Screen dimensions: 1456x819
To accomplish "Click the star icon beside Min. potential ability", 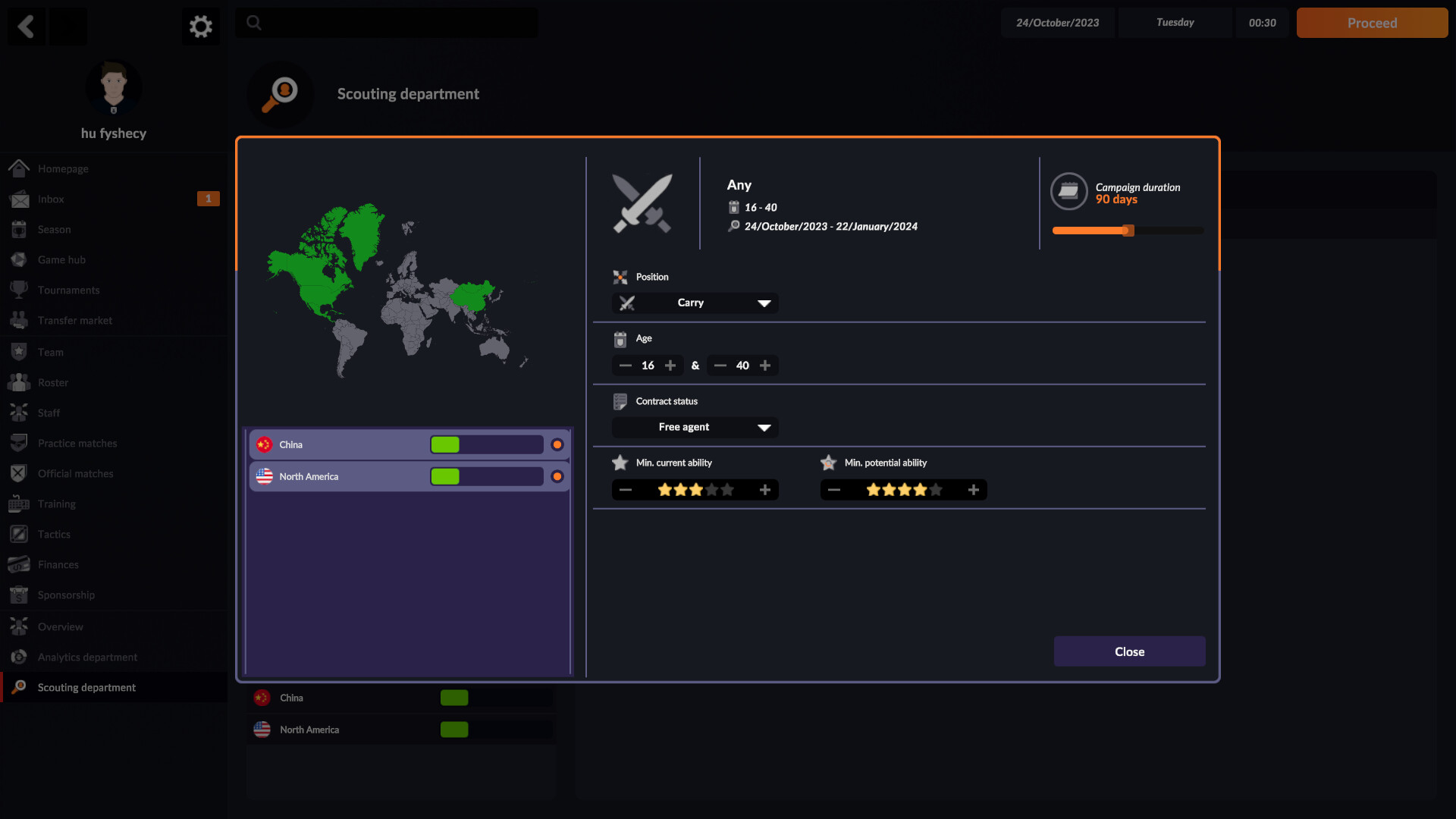I will (x=828, y=462).
